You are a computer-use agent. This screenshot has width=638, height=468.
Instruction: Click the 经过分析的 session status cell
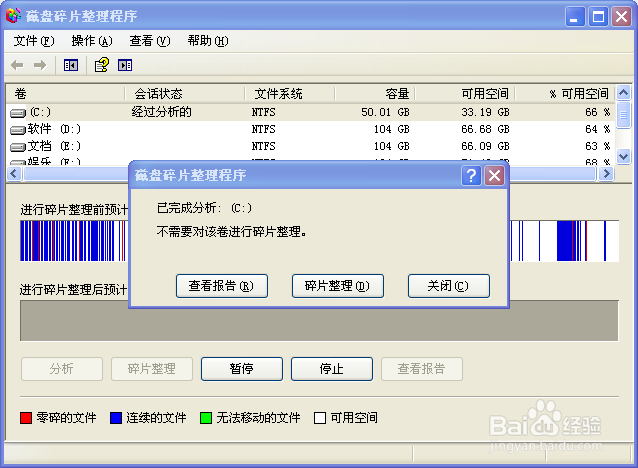click(162, 112)
